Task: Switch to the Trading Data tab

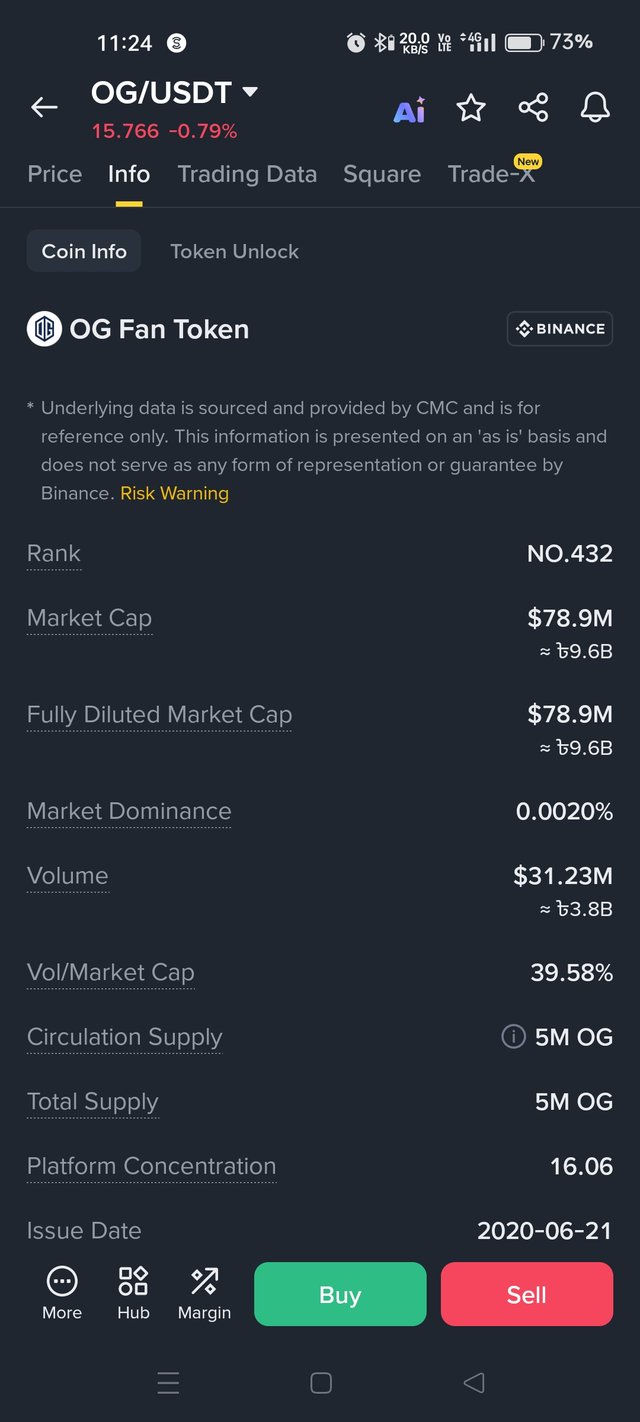Action: (x=247, y=174)
